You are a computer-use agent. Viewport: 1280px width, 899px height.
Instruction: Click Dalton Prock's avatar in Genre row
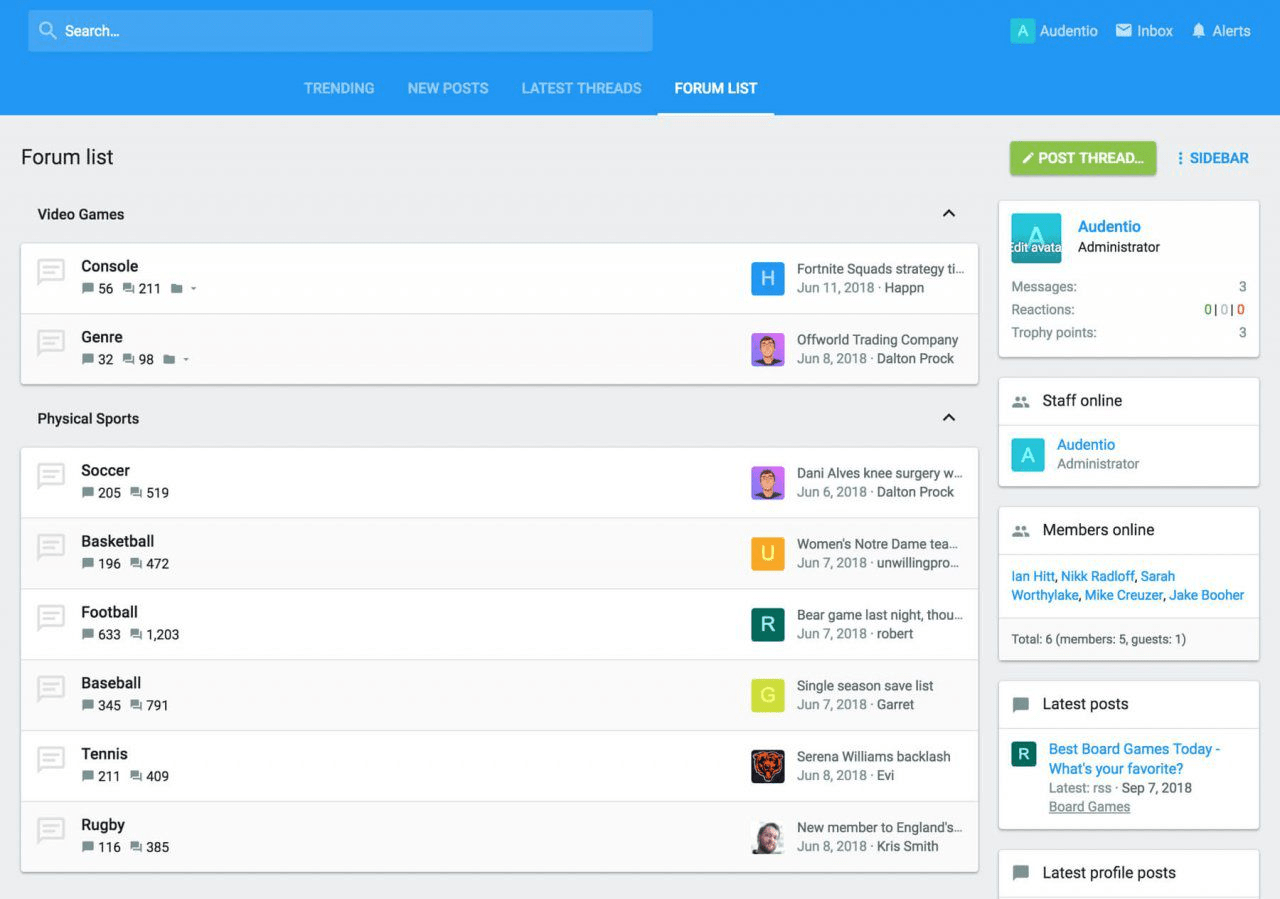click(767, 350)
